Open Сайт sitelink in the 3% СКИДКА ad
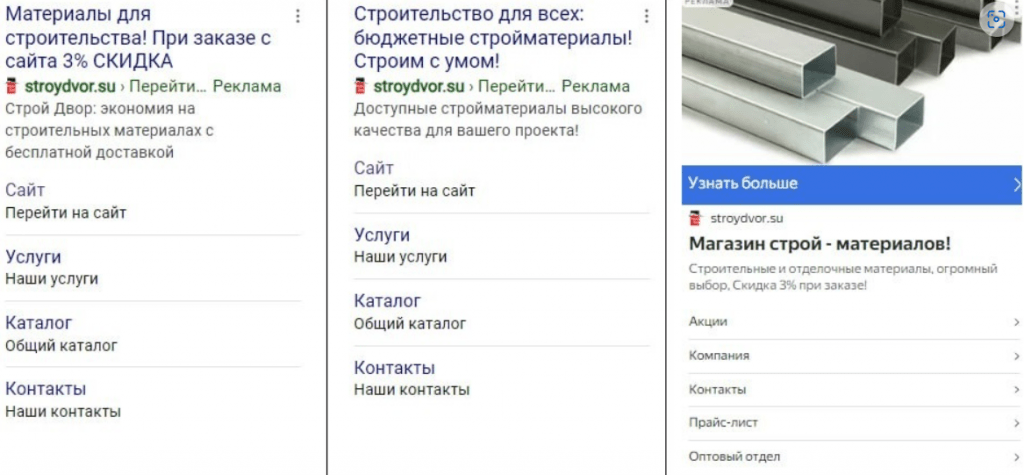Screen dimensions: 1024x475 pyautogui.click(x=25, y=190)
